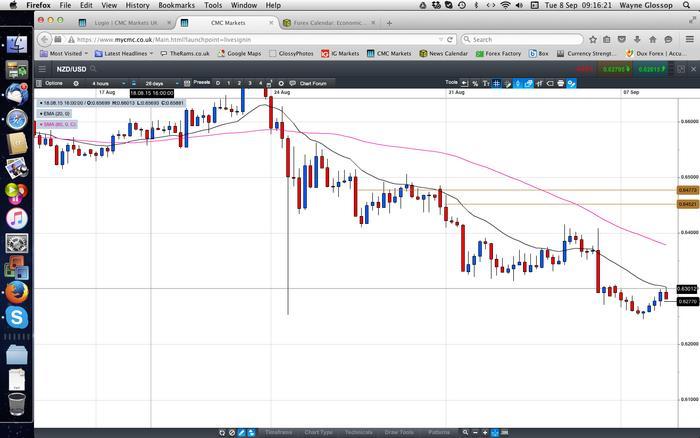Toggle the blue icon after the plus at bottom
700x438 pixels.
point(495,433)
